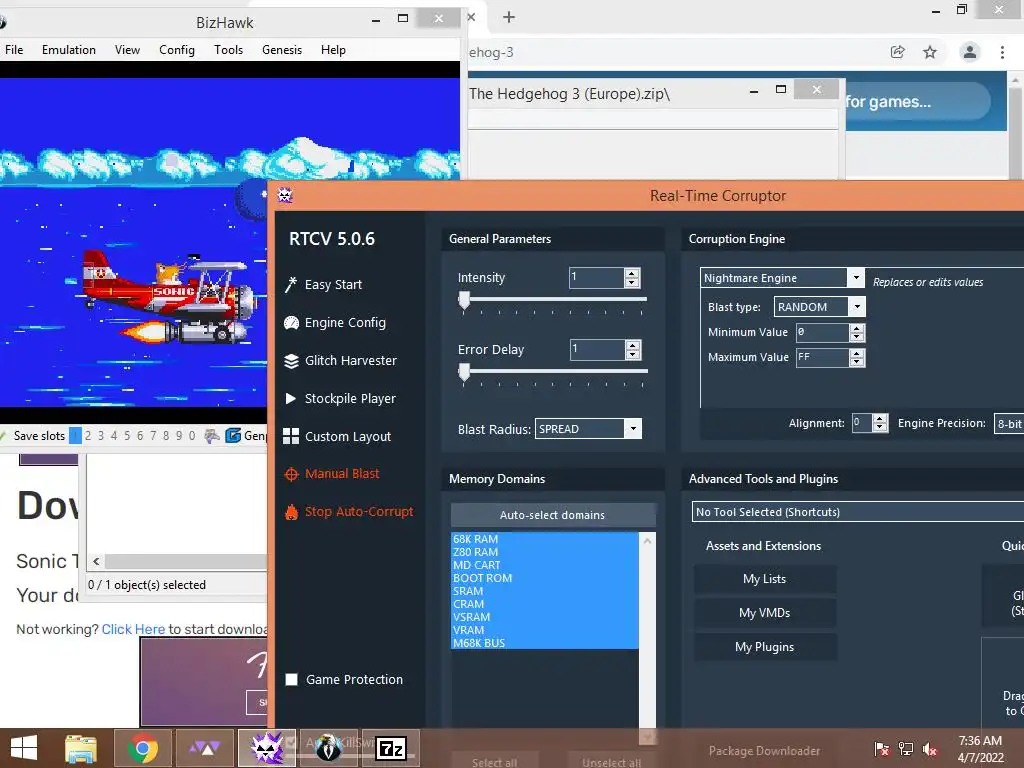Open My Lists button
Screen dimensions: 1024x768
pos(765,579)
